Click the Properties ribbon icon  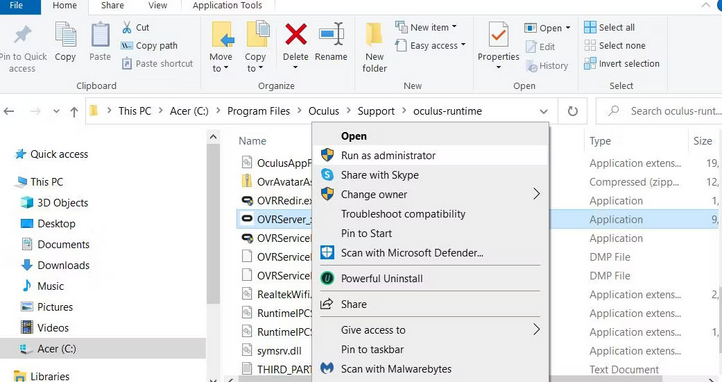498,35
